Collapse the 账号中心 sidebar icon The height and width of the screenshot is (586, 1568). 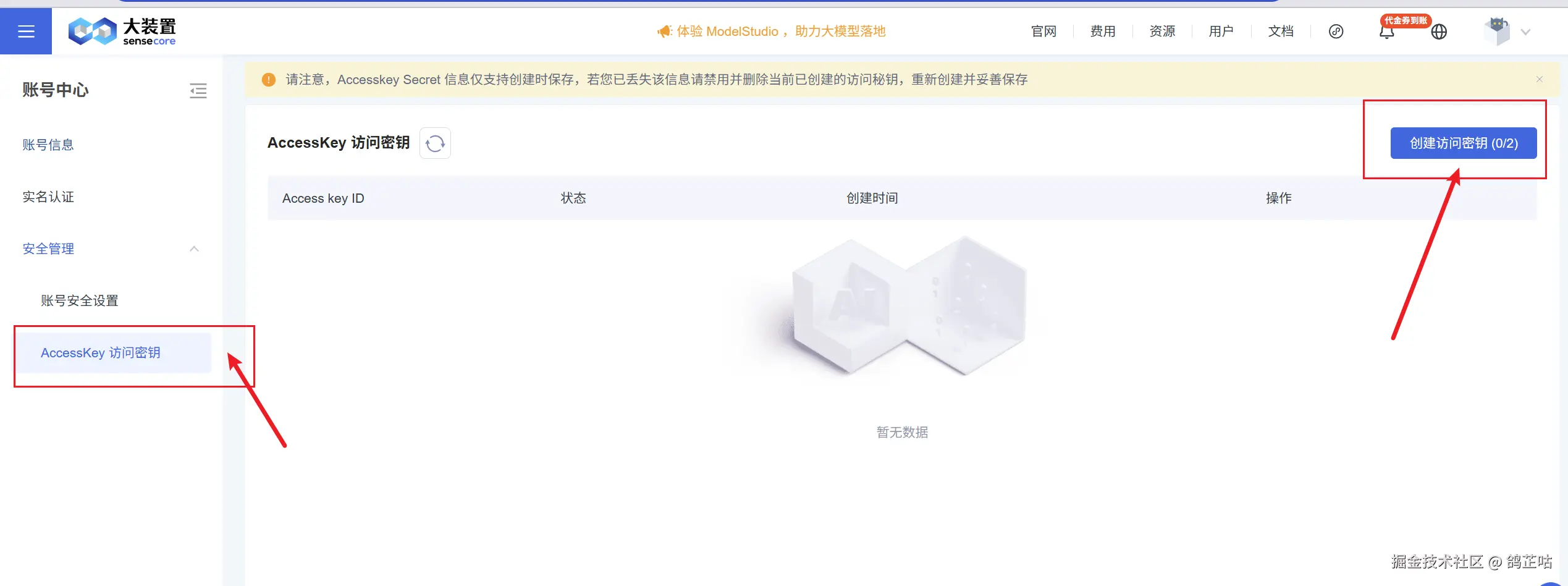tap(198, 91)
